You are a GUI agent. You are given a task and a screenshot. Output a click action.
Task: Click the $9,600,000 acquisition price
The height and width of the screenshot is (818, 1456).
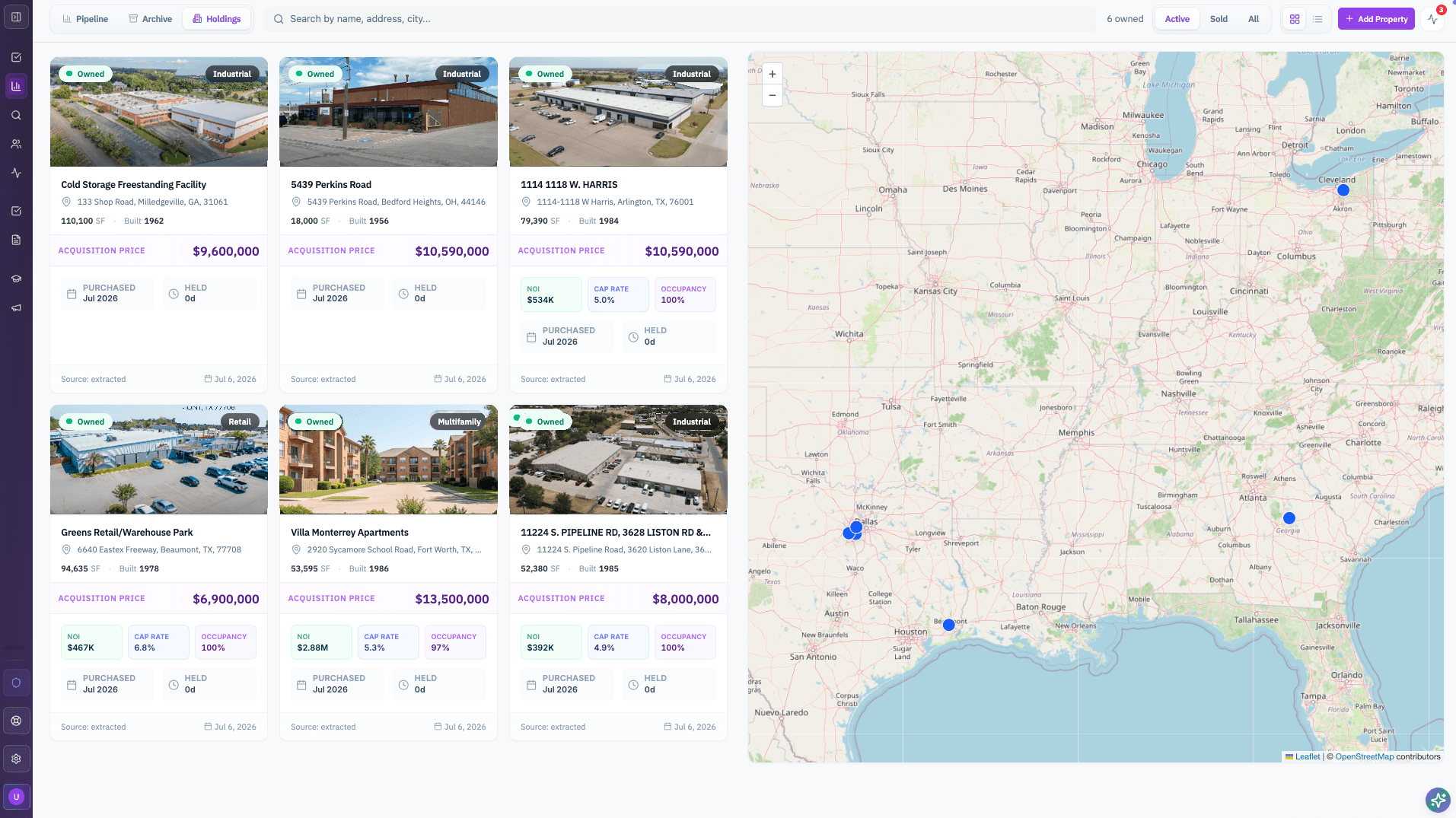click(x=226, y=251)
